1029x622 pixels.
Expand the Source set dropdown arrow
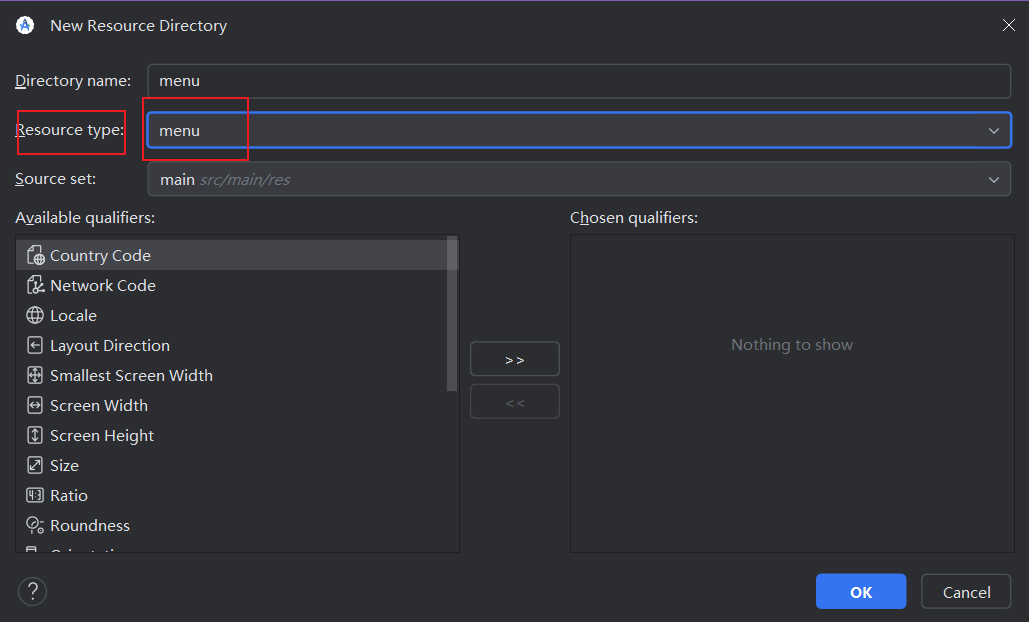[993, 180]
